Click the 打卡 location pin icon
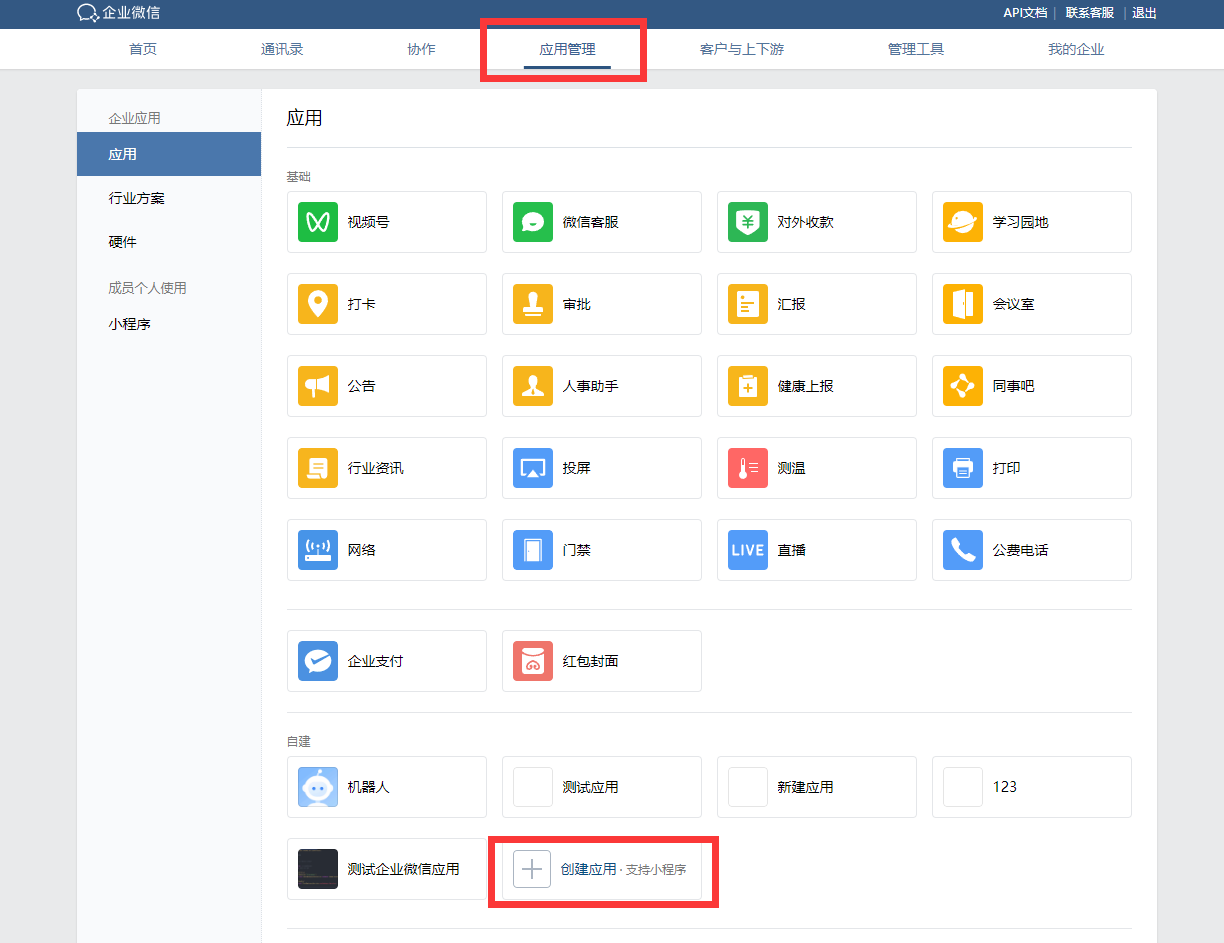 click(x=318, y=304)
